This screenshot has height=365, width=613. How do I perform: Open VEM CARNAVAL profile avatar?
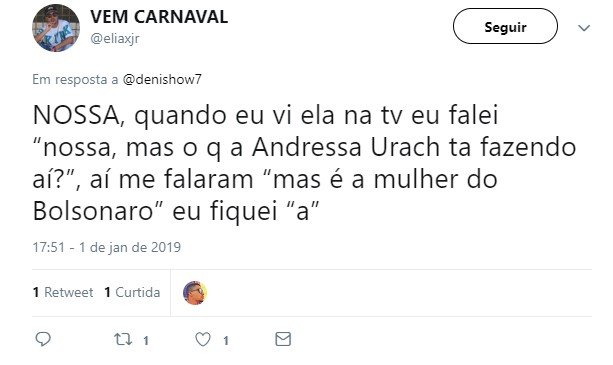[x=56, y=28]
